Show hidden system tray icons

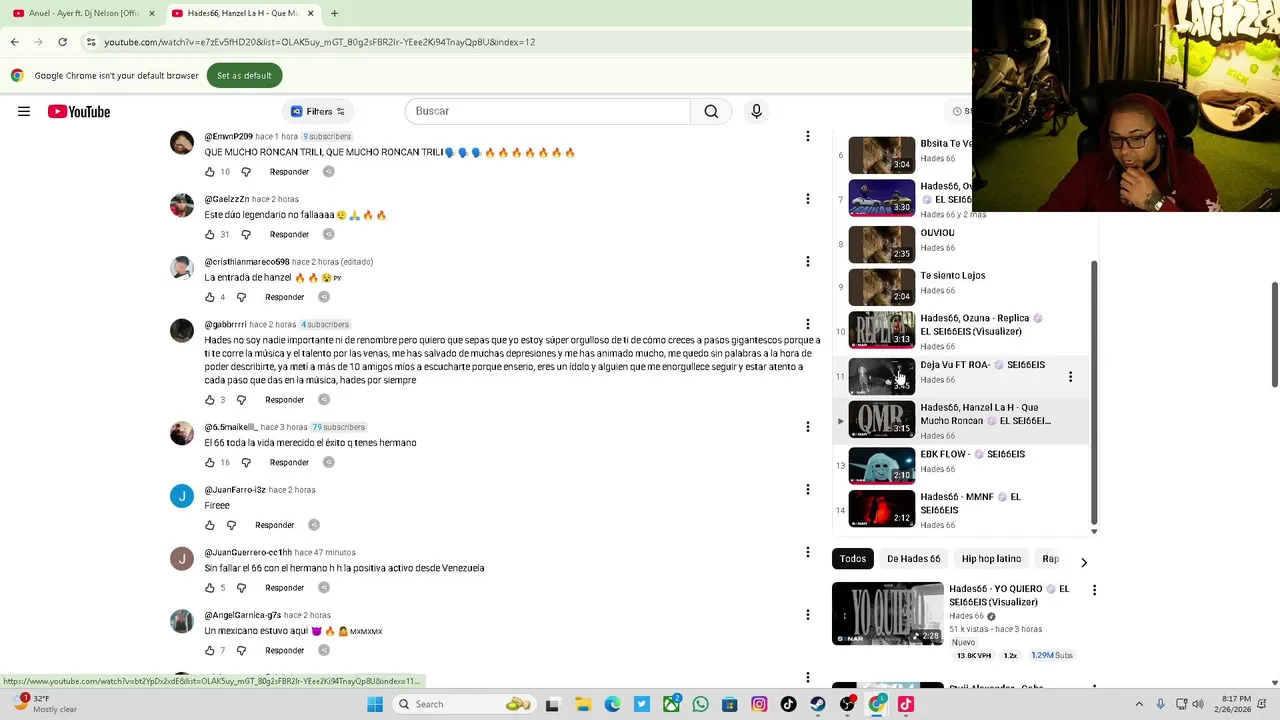coord(1138,704)
